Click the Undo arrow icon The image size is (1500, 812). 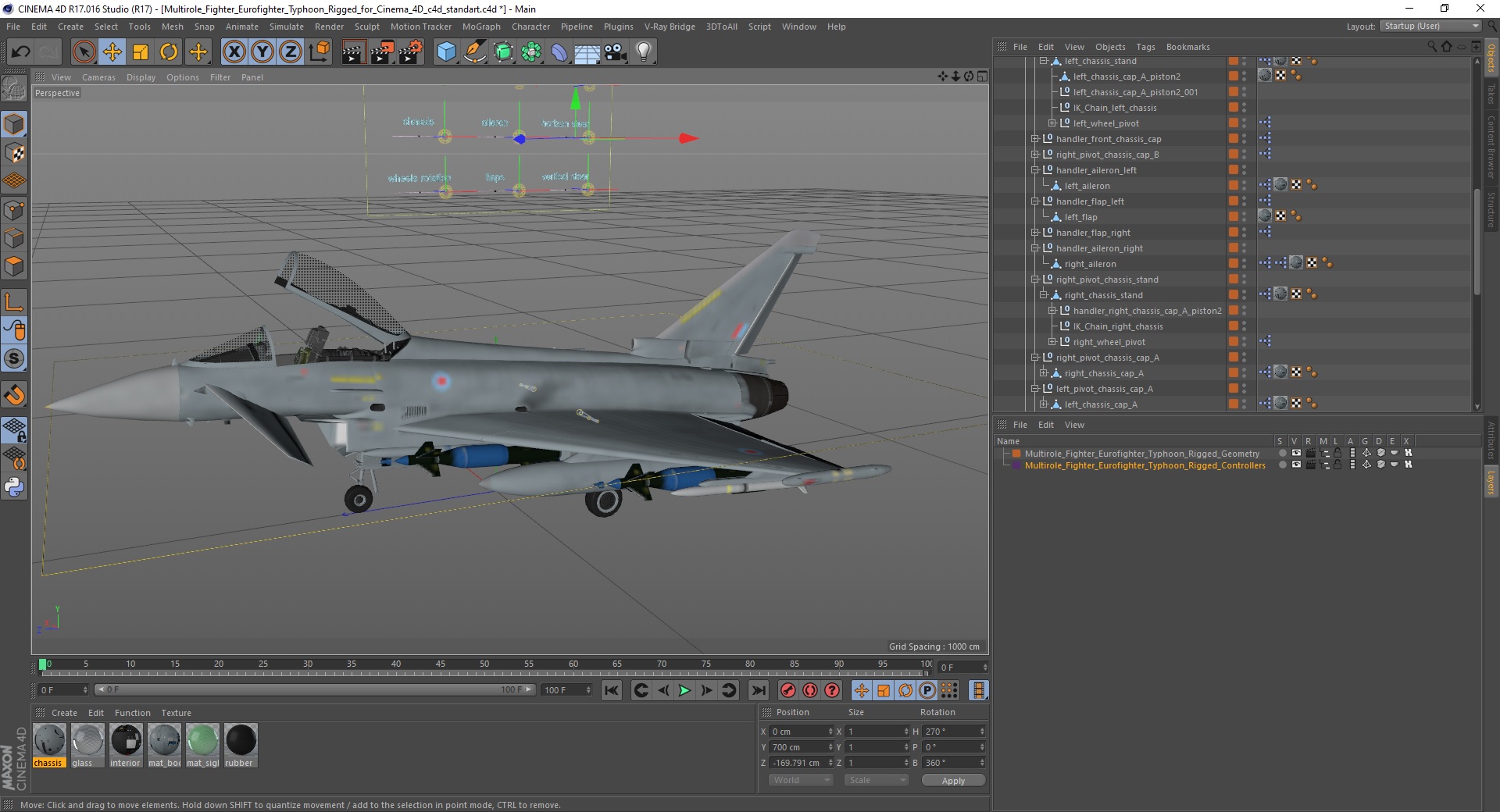pyautogui.click(x=20, y=52)
